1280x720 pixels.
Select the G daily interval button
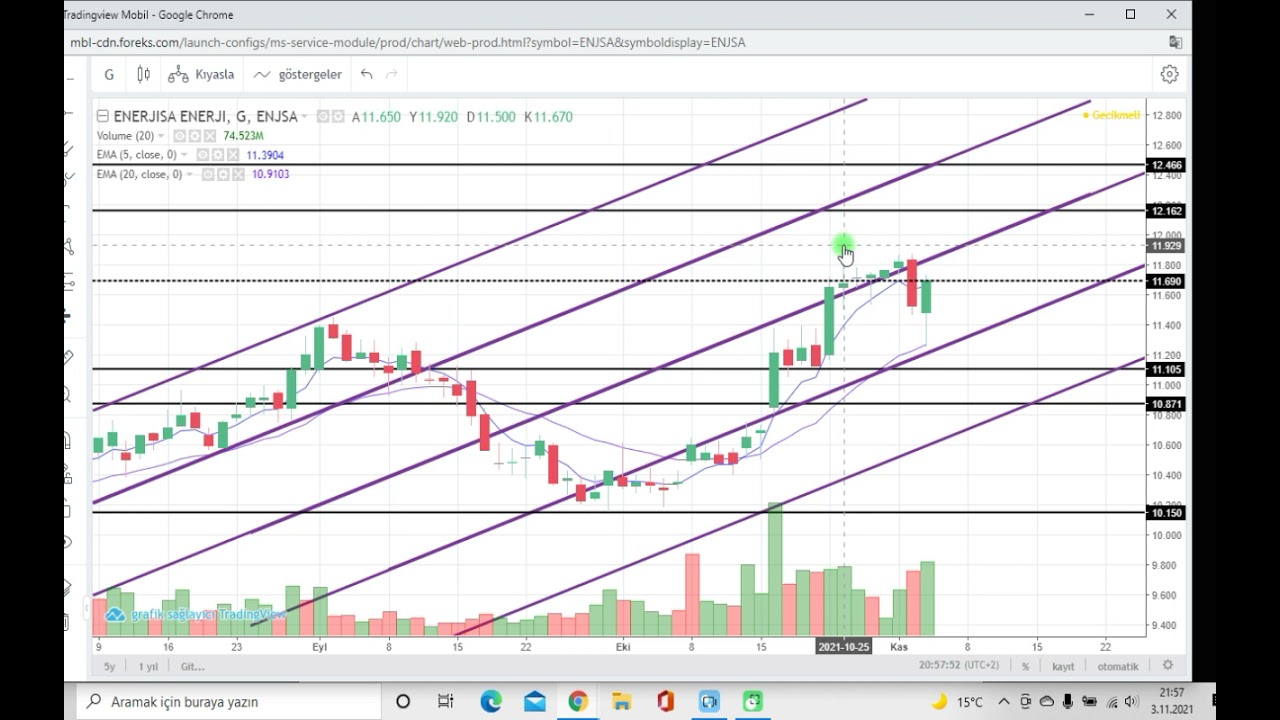tap(109, 74)
